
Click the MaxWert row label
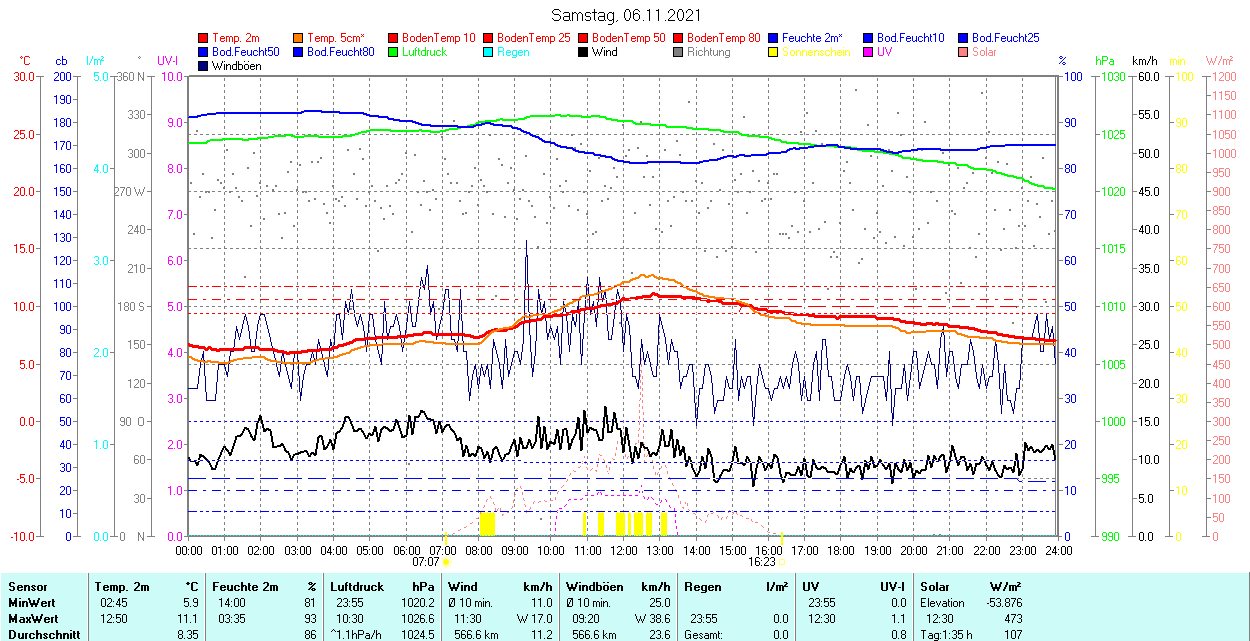click(33, 619)
